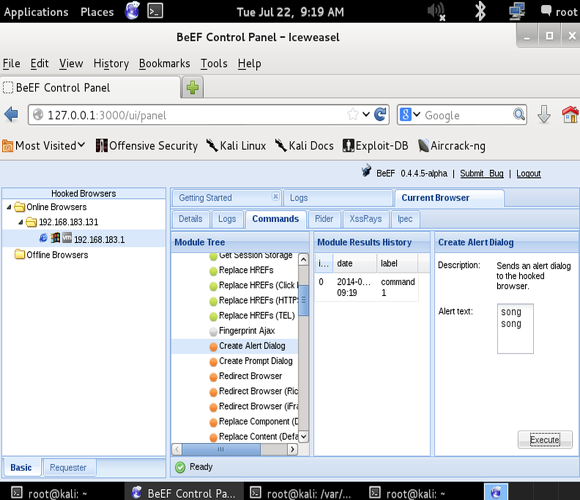Click the Online Browsers folder icon

click(x=20, y=207)
